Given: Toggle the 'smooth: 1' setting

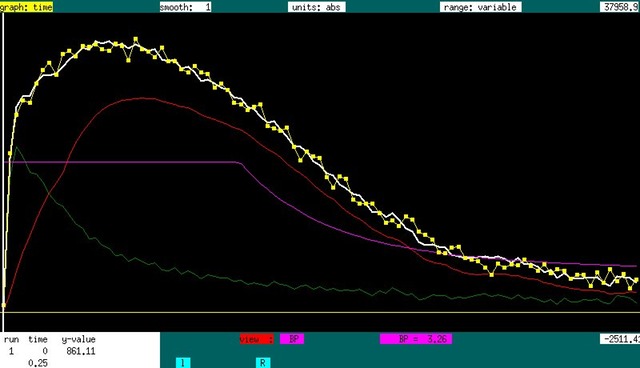Looking at the screenshot, I should pos(185,7).
